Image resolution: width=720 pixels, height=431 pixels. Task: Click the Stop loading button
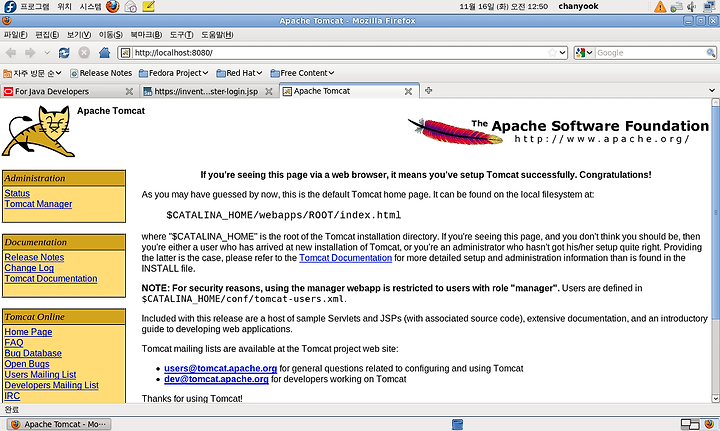point(84,53)
